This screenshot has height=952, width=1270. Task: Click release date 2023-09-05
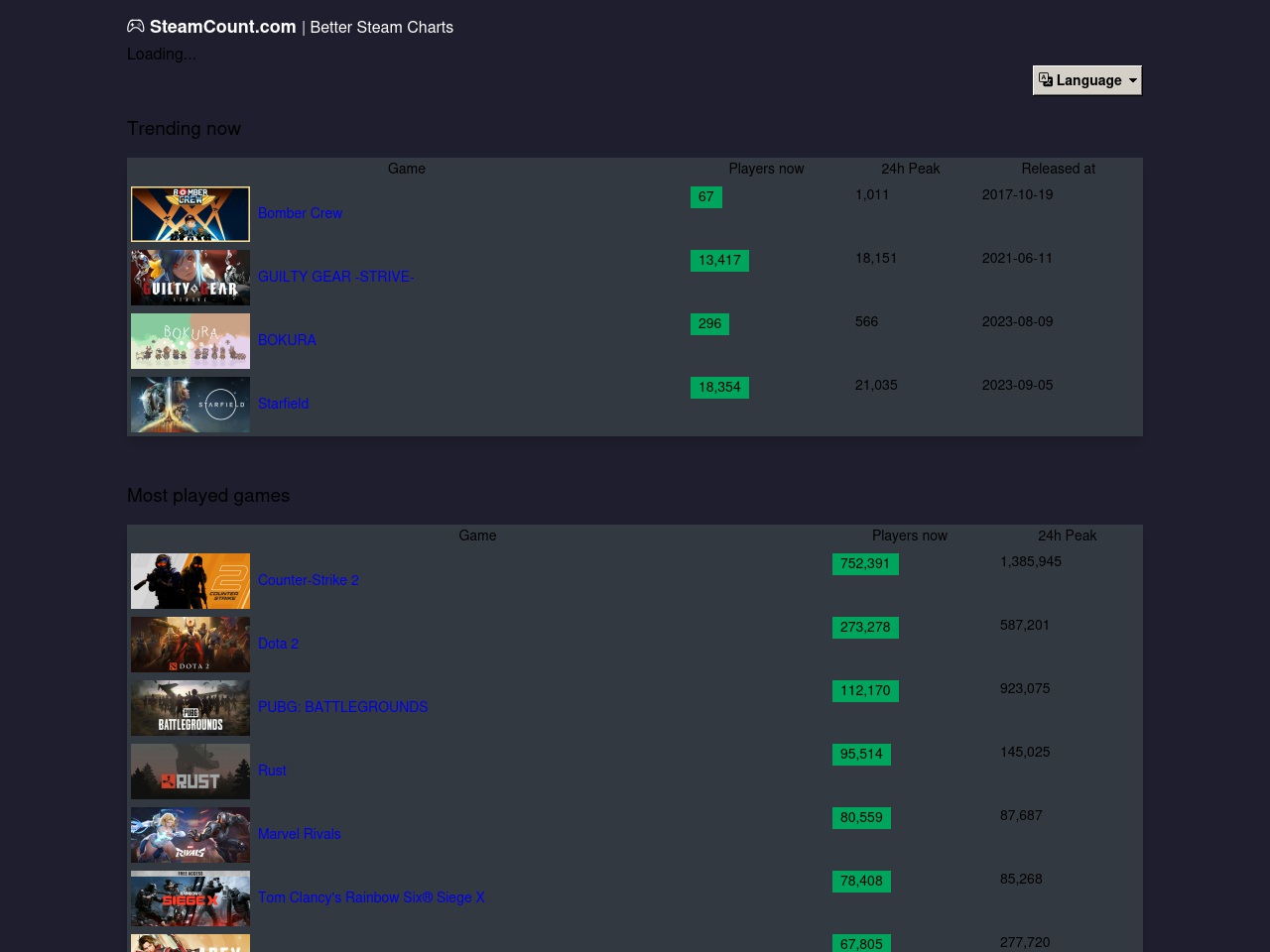(x=1017, y=385)
